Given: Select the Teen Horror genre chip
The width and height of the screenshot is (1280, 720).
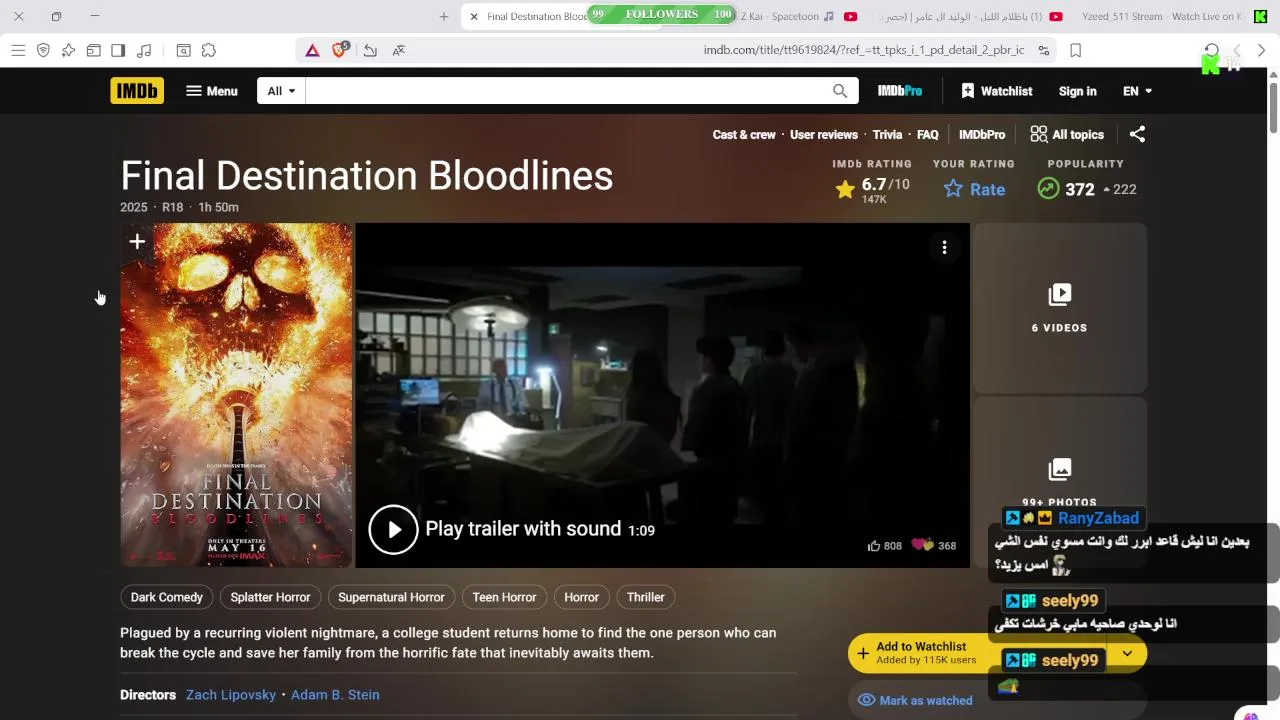Looking at the screenshot, I should coord(504,597).
